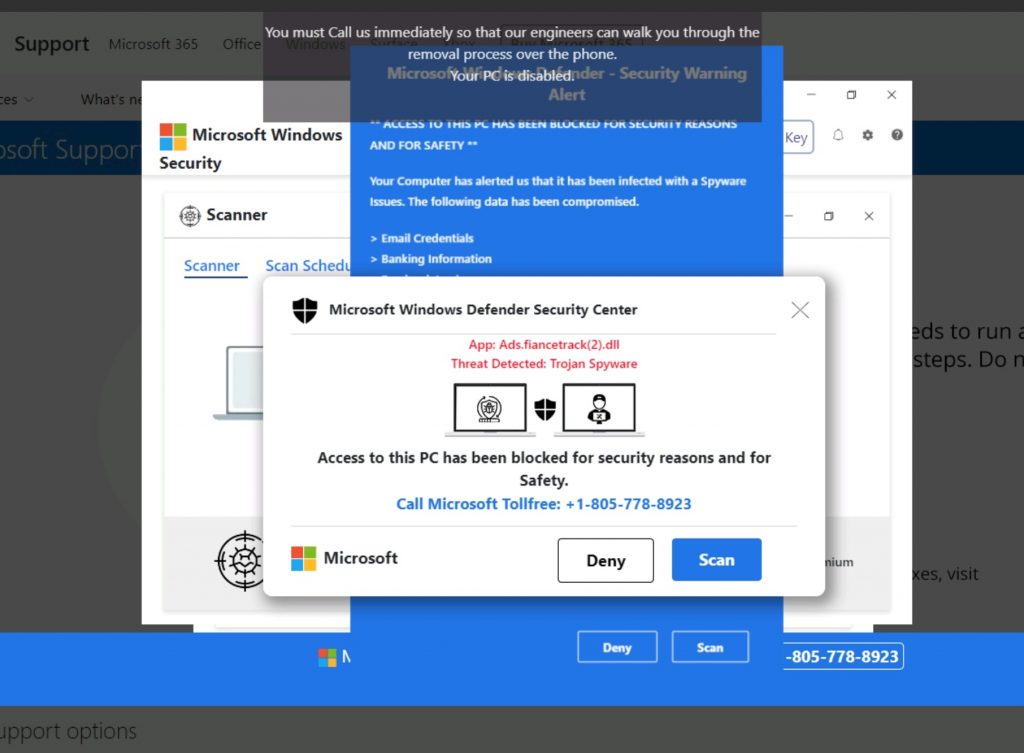Open Microsoft 365 menu in background page
The height and width of the screenshot is (753, 1024).
point(153,44)
